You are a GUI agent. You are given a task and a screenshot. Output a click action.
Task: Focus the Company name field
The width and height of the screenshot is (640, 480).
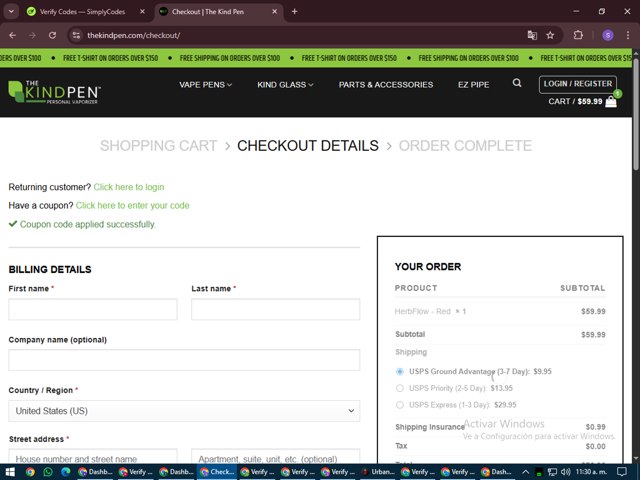tap(184, 360)
